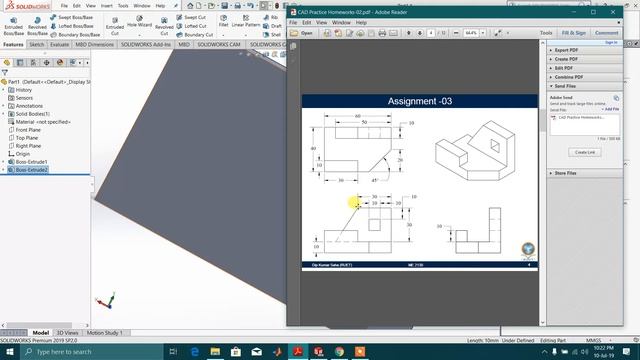This screenshot has height=360, width=640.
Task: Click Create Link button
Action: pyautogui.click(x=585, y=152)
